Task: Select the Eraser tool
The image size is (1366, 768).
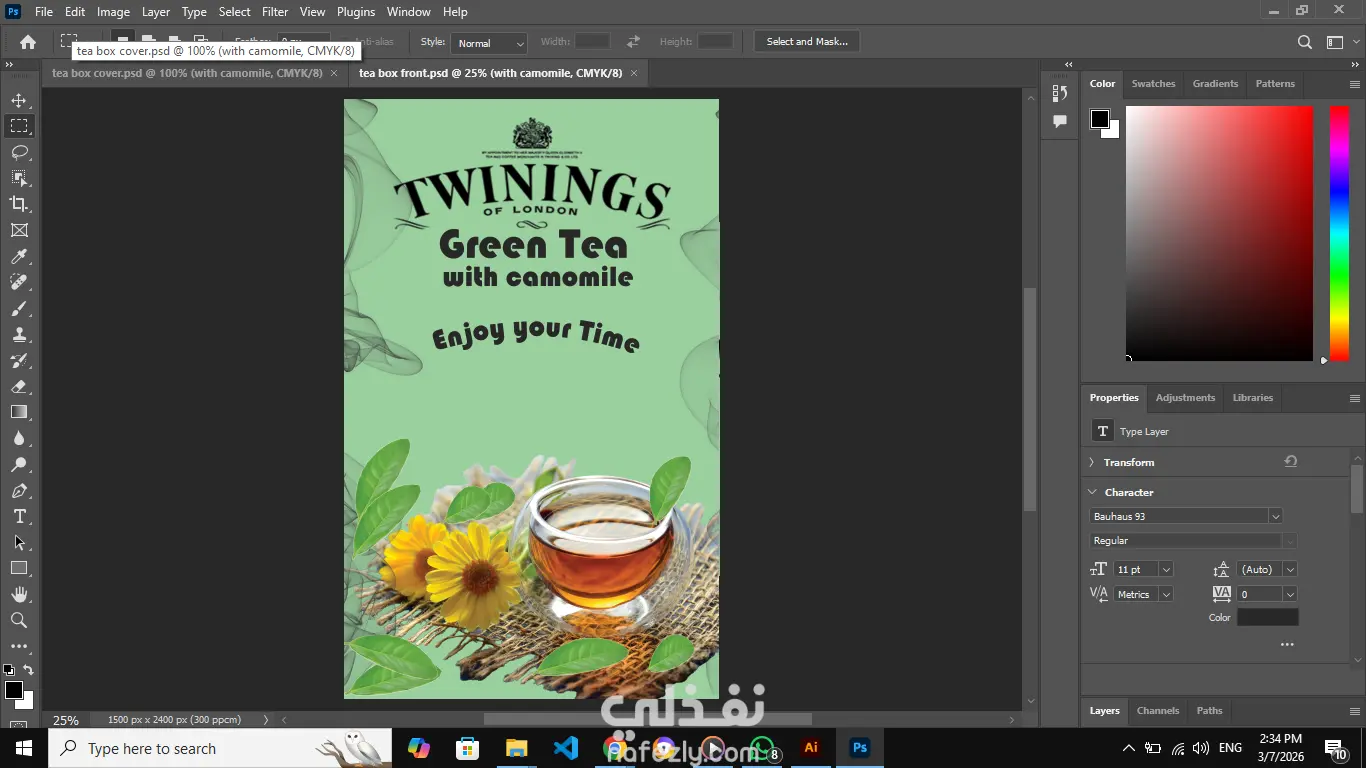Action: click(19, 386)
